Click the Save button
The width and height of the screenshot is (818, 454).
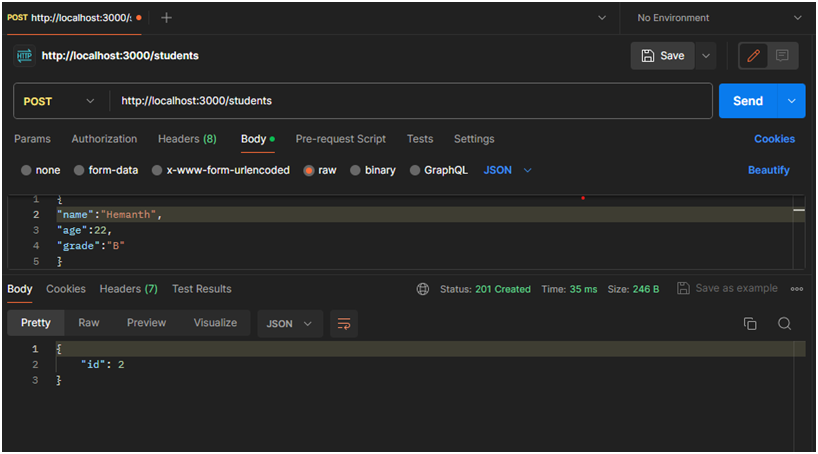coord(663,56)
